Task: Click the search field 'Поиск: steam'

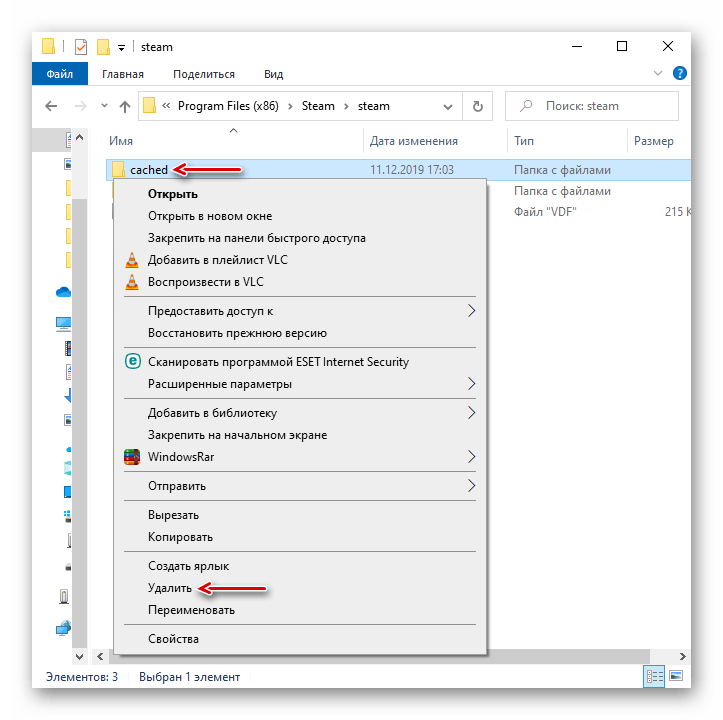Action: click(x=592, y=106)
